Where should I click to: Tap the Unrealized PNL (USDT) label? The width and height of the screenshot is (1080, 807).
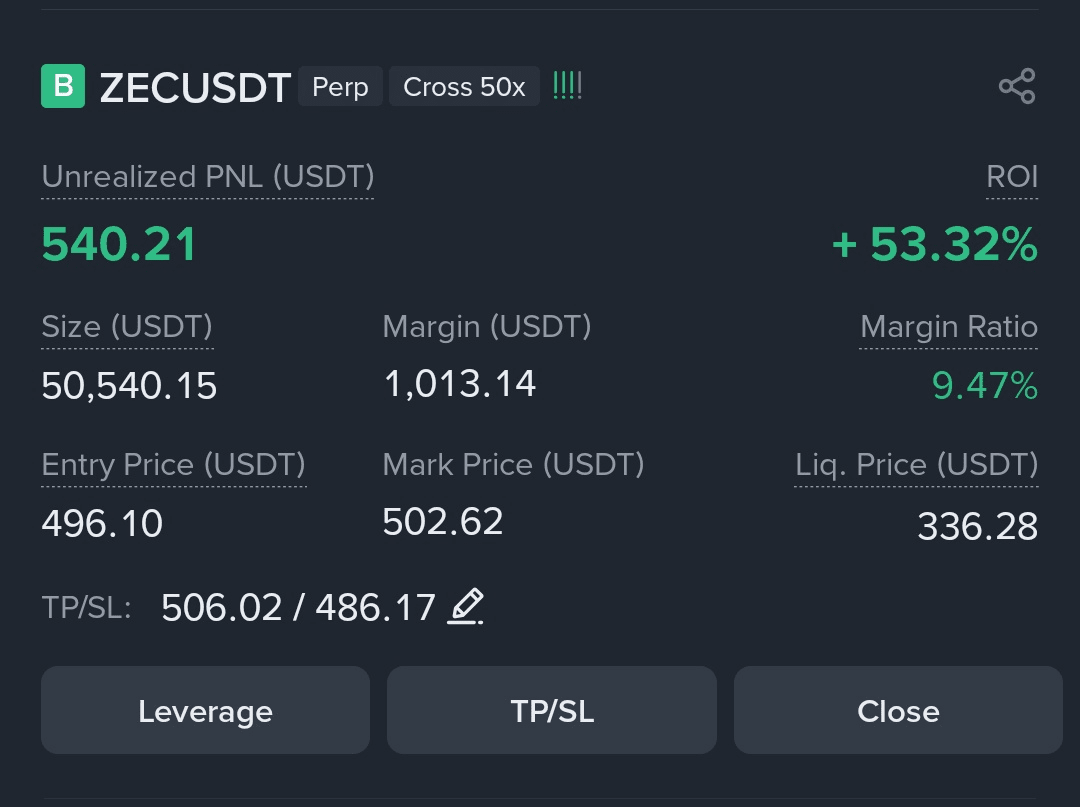(208, 177)
